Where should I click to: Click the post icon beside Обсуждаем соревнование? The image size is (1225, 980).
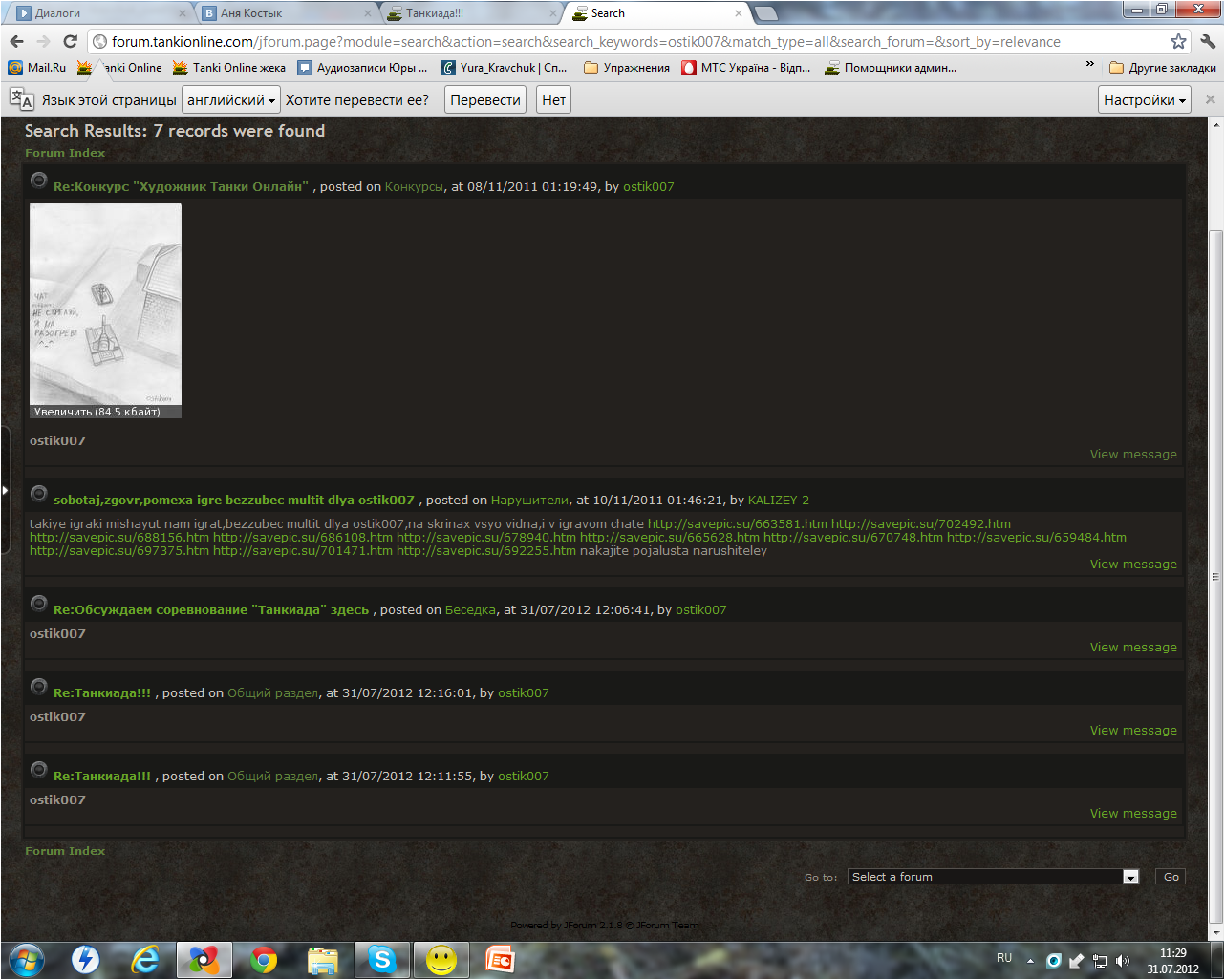point(39,603)
